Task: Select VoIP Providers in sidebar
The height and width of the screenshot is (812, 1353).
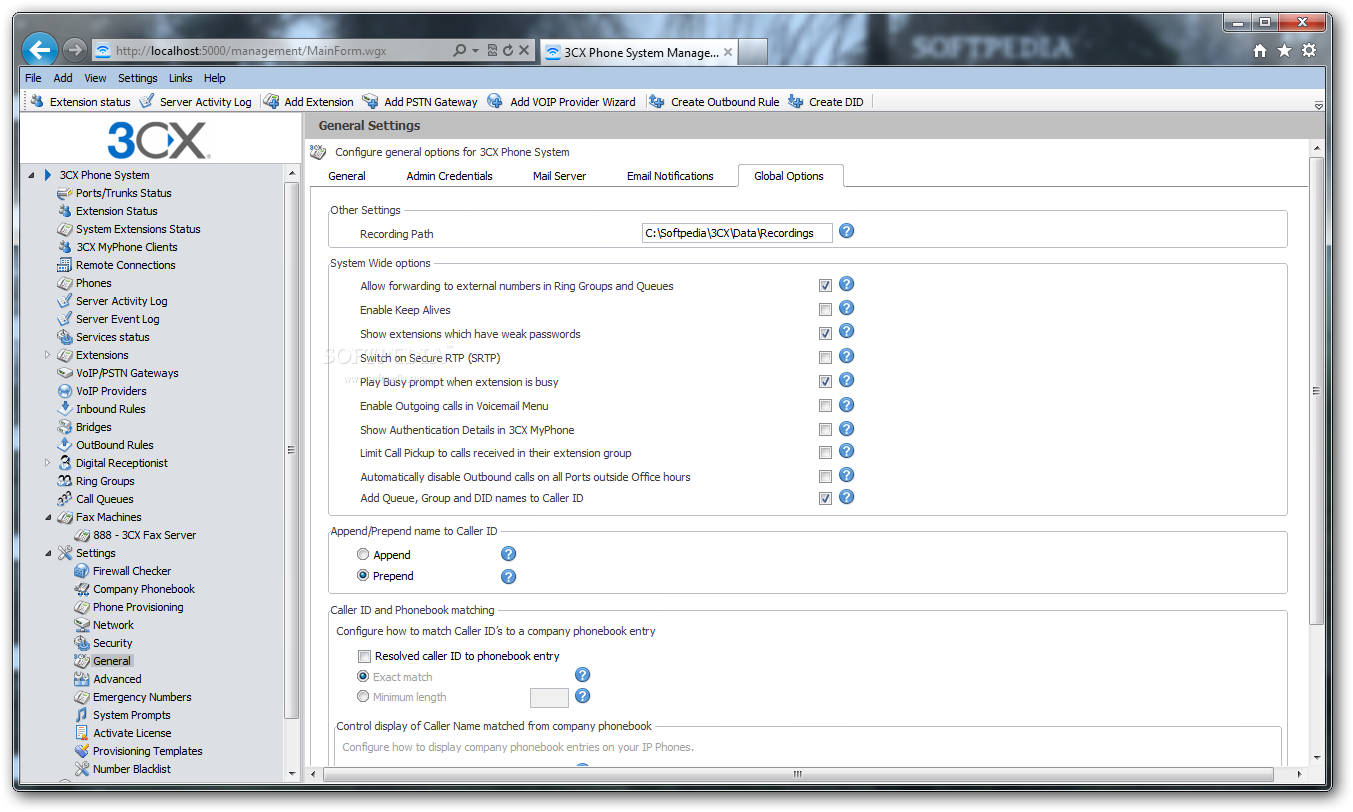Action: tap(111, 391)
